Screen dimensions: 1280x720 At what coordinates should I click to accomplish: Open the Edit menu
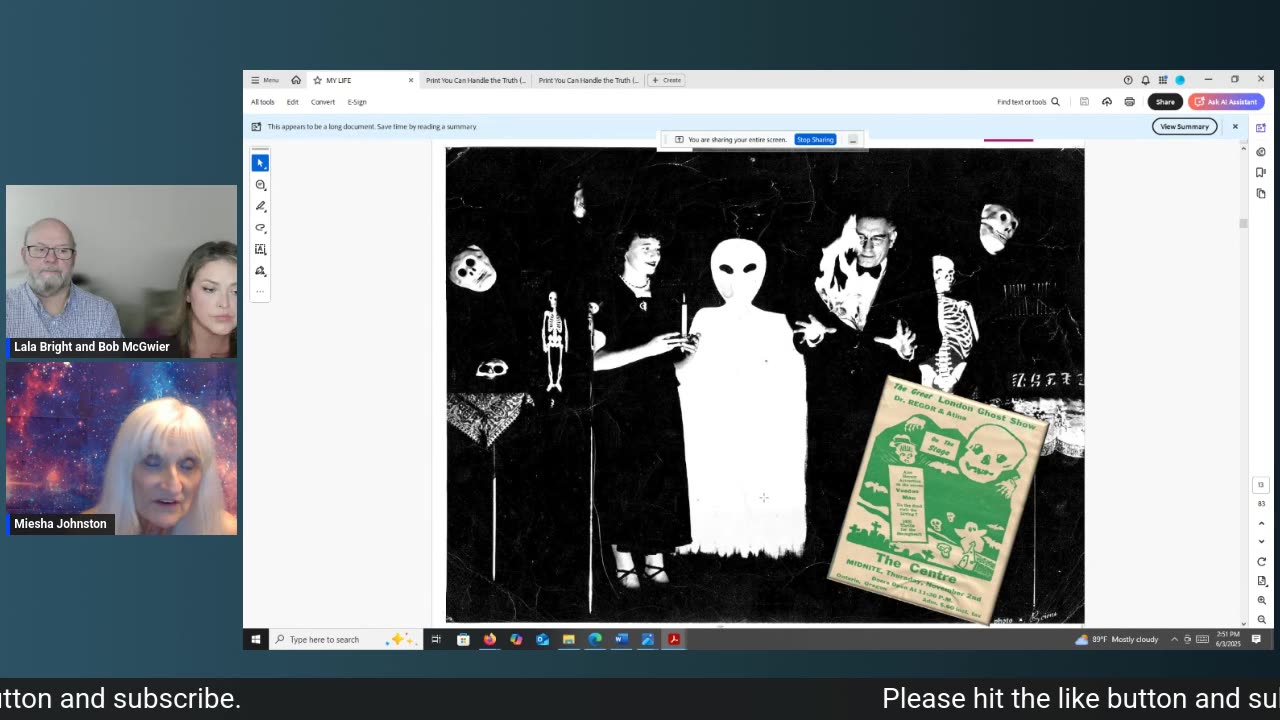292,102
